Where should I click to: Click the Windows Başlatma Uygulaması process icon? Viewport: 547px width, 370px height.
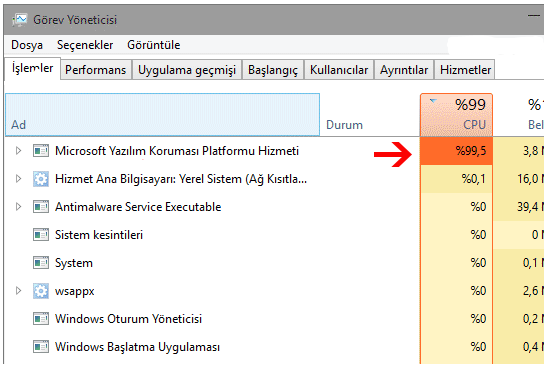pos(41,347)
